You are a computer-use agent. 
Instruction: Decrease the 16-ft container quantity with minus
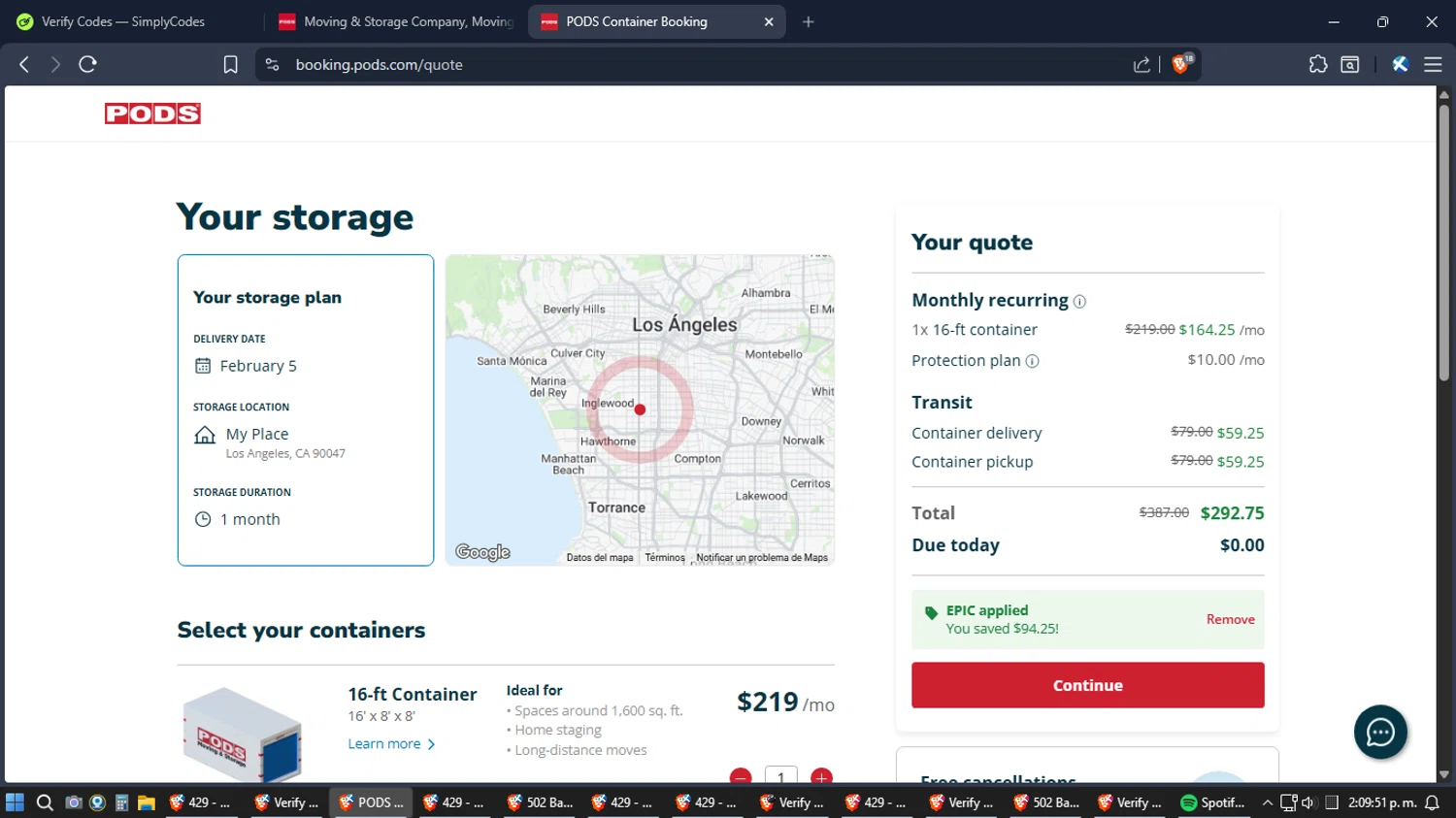tap(741, 775)
